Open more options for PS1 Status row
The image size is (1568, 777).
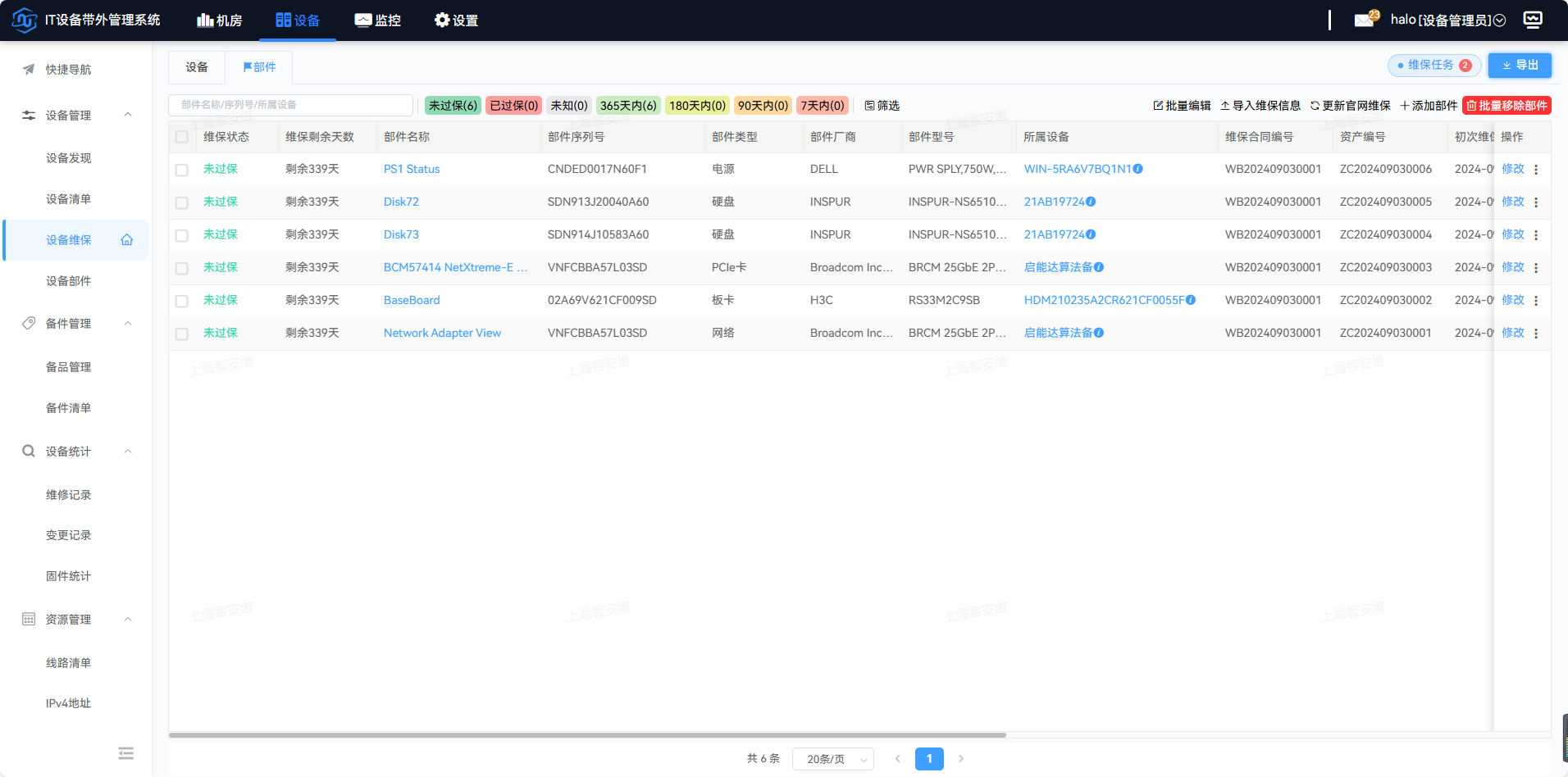[1536, 170]
